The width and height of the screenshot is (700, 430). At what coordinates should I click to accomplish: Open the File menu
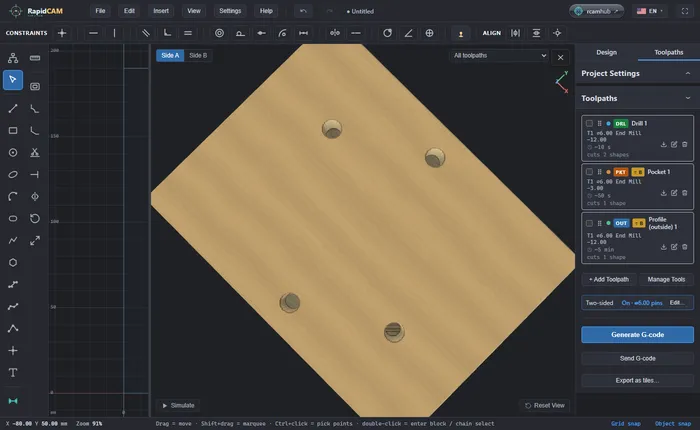[x=100, y=11]
